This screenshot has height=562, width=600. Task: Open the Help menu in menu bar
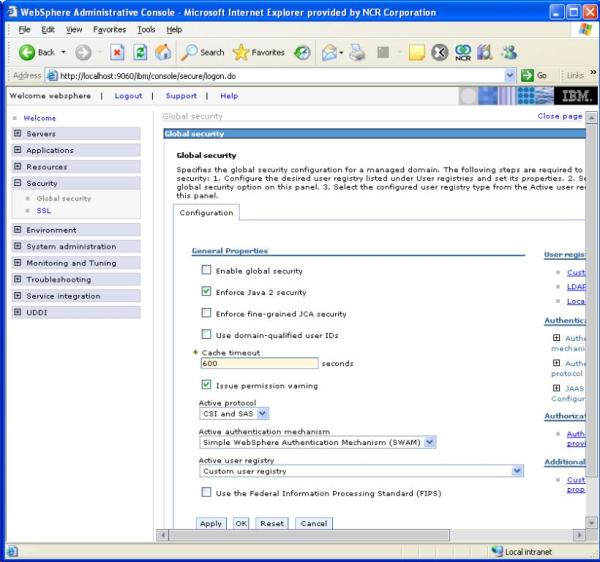pyautogui.click(x=174, y=29)
